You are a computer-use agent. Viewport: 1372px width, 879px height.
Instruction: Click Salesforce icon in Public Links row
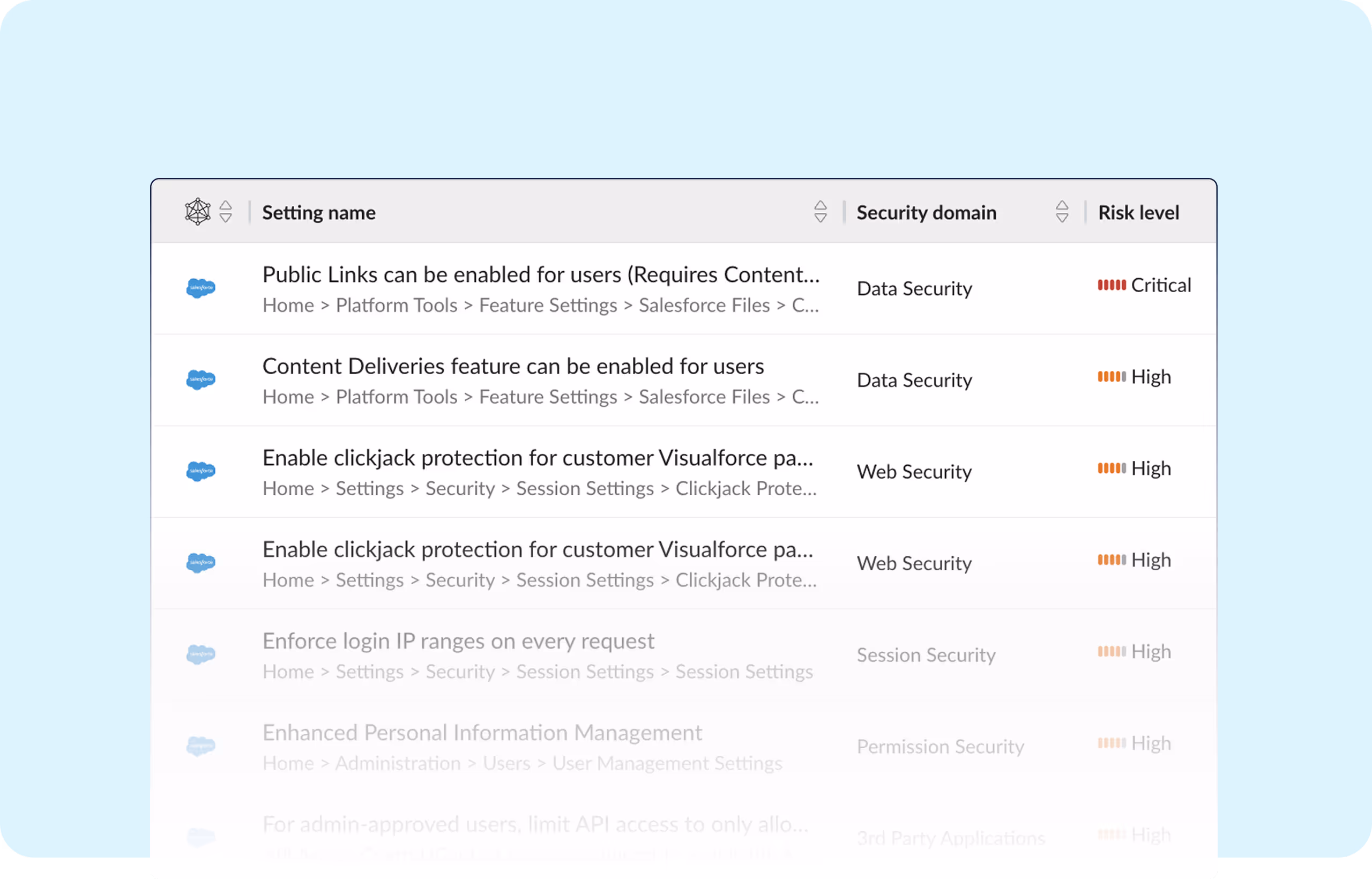pyautogui.click(x=201, y=288)
